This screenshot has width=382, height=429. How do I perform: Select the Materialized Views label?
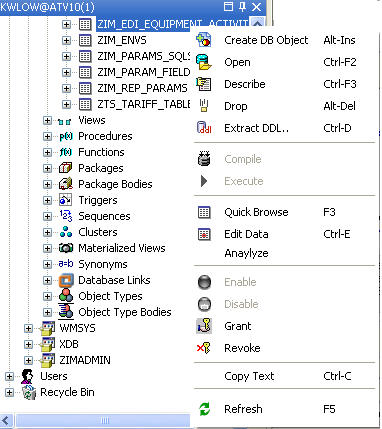122,248
